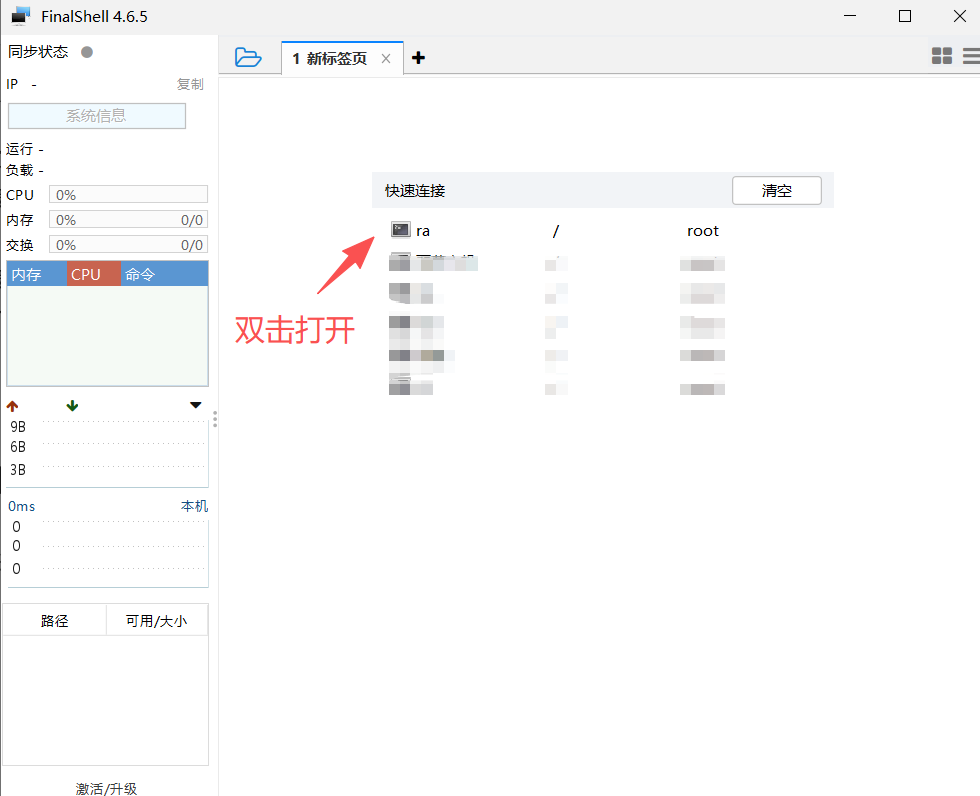Click the CPU usage progress bar
The width and height of the screenshot is (980, 796).
tap(128, 194)
